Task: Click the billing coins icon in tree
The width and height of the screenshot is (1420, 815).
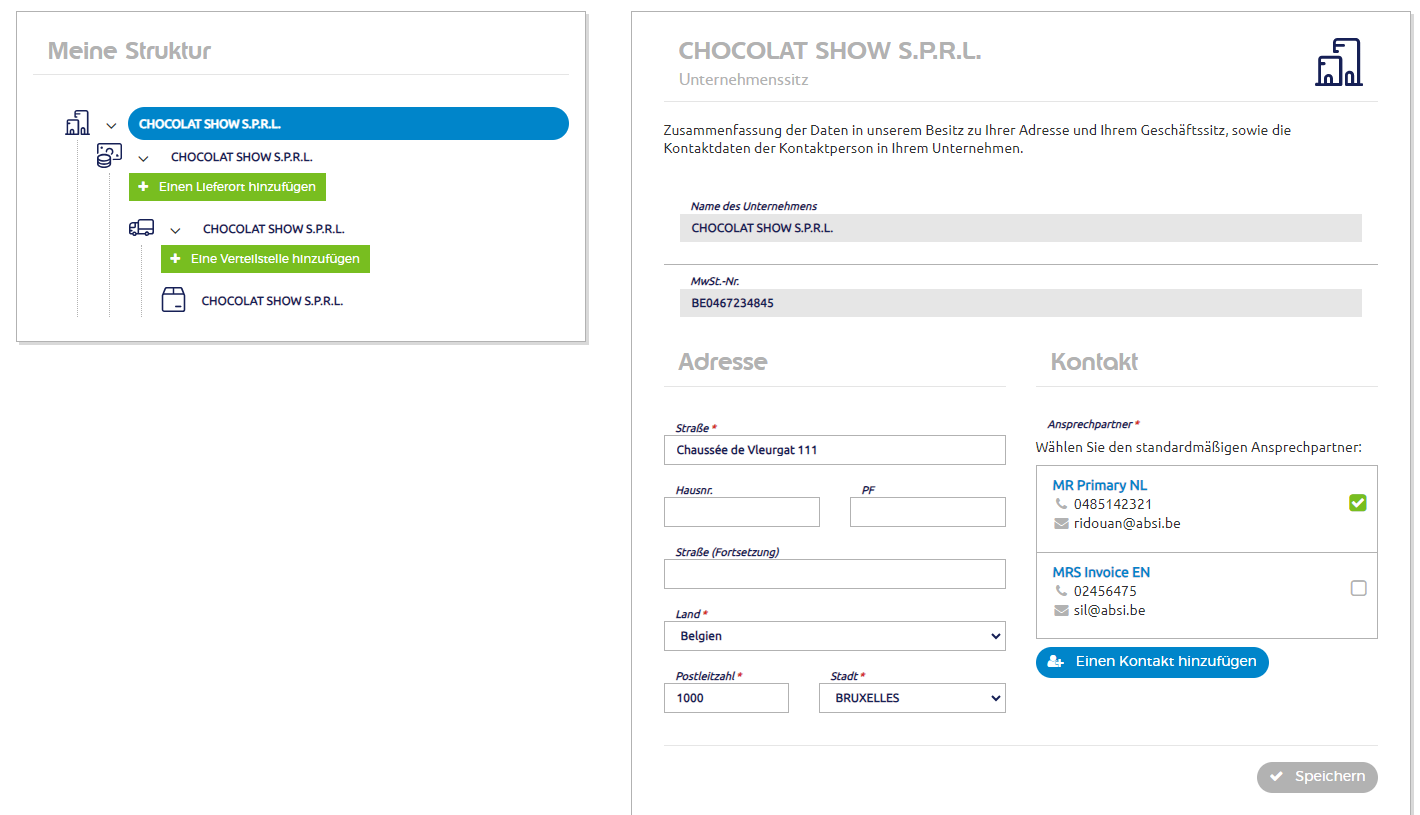Action: click(x=109, y=156)
